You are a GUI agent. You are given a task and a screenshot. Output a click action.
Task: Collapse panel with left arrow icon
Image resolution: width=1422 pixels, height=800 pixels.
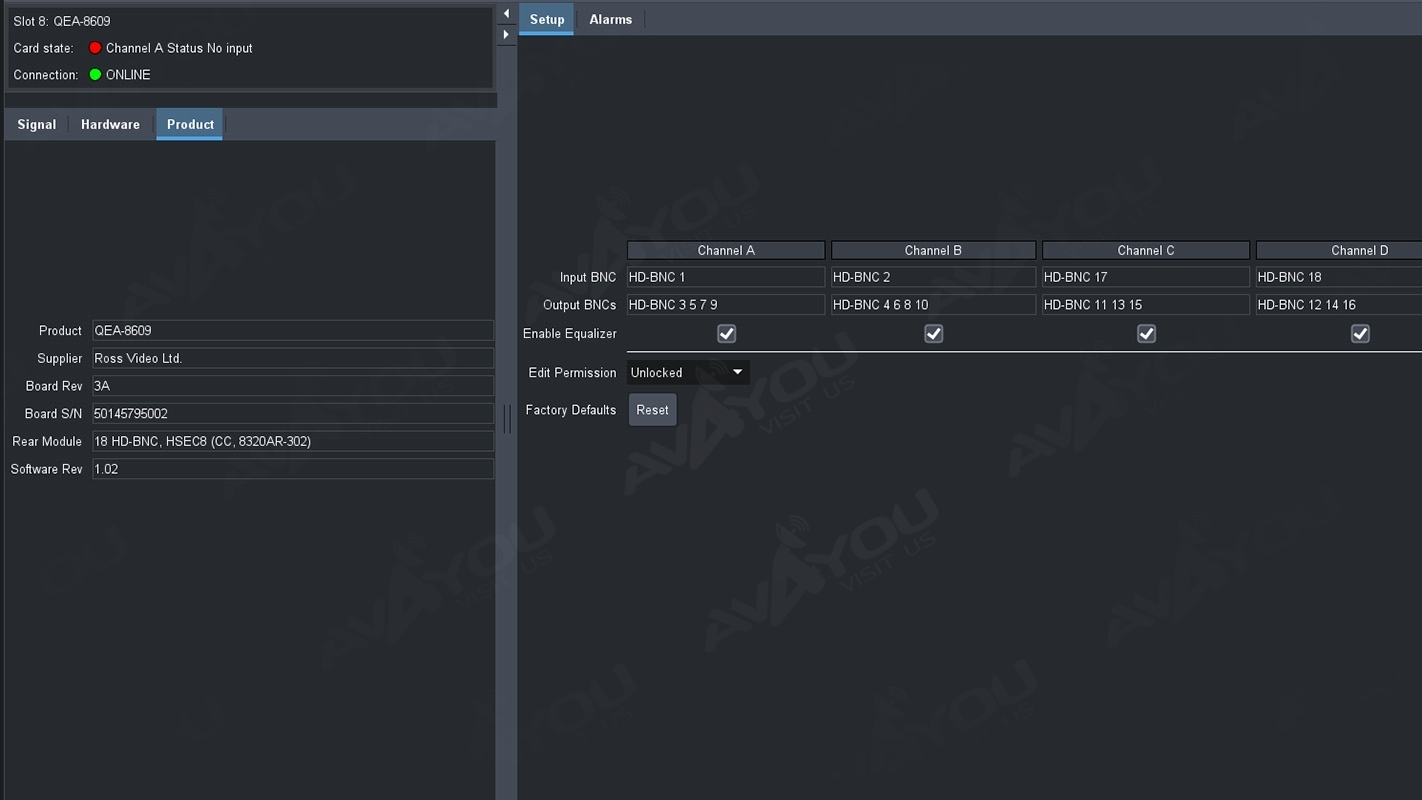pyautogui.click(x=506, y=13)
